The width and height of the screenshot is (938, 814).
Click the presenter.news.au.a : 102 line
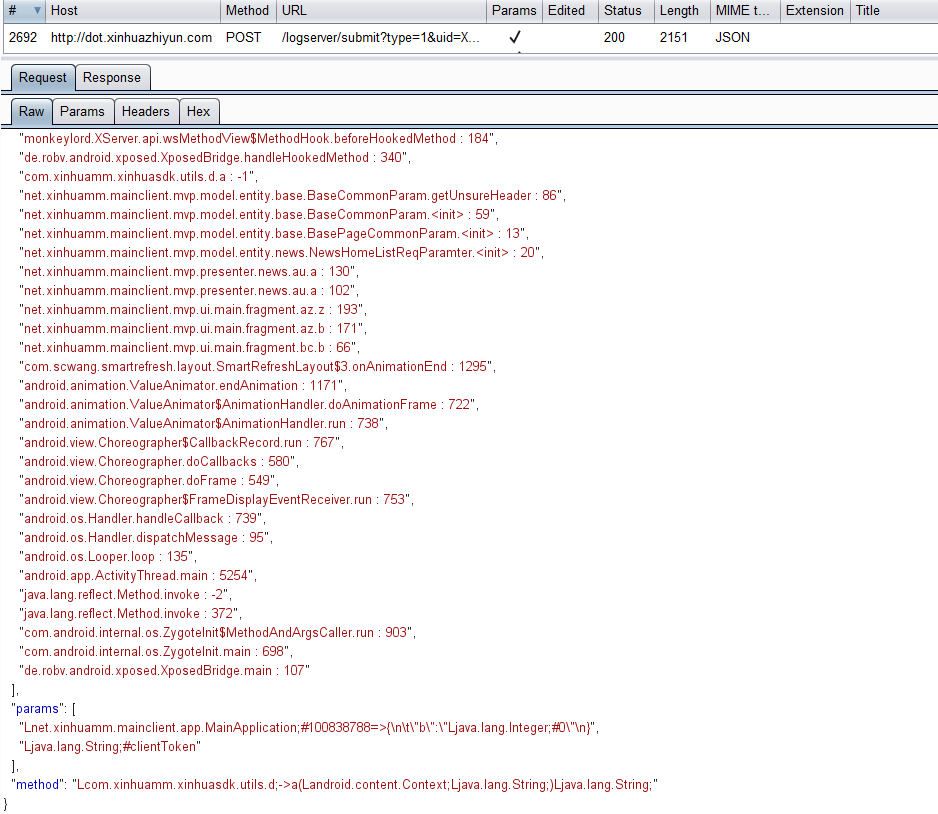tap(189, 291)
